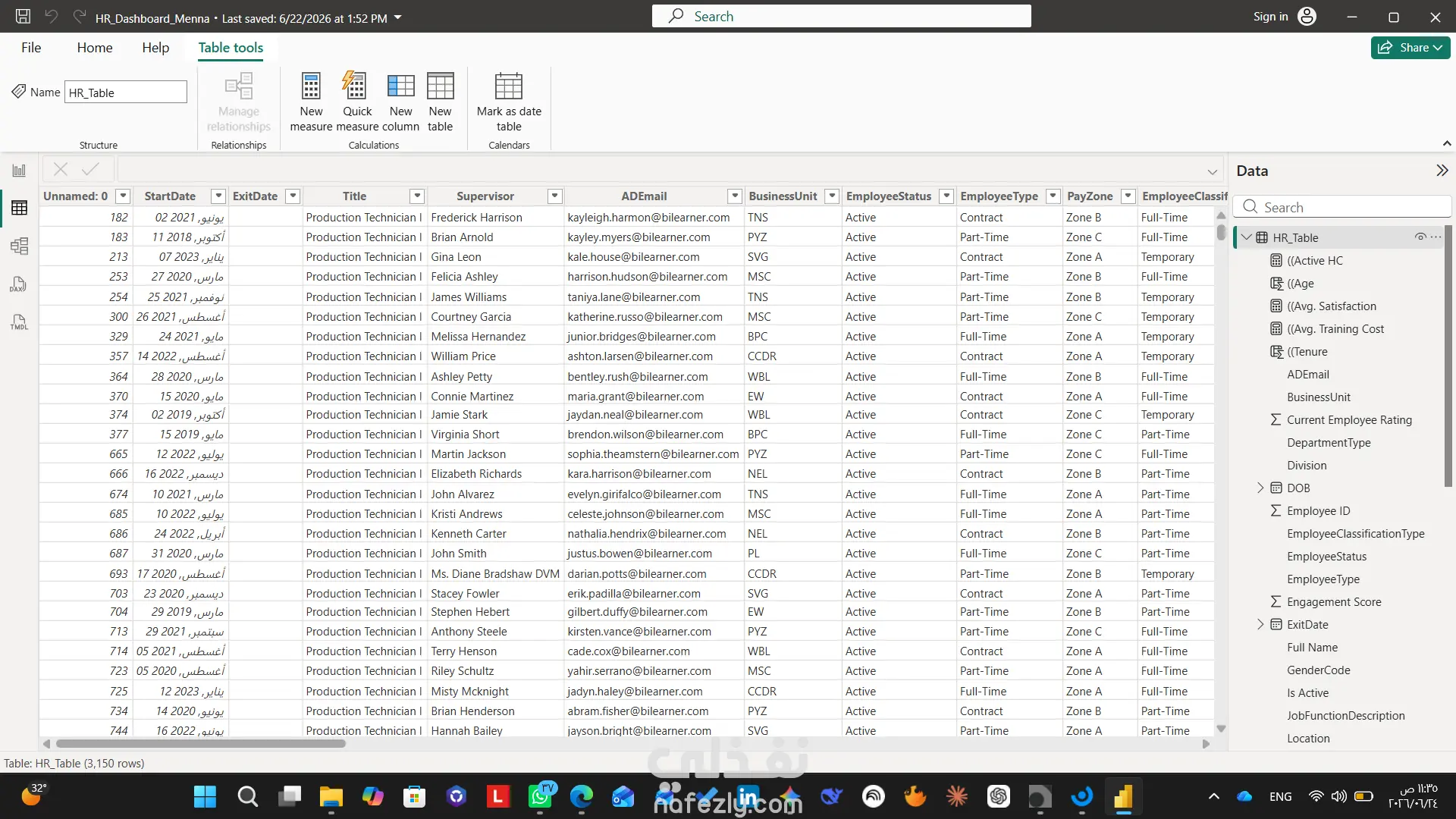Open filter dropdown on ExitDate column
This screenshot has height=819, width=1456.
tap(293, 196)
